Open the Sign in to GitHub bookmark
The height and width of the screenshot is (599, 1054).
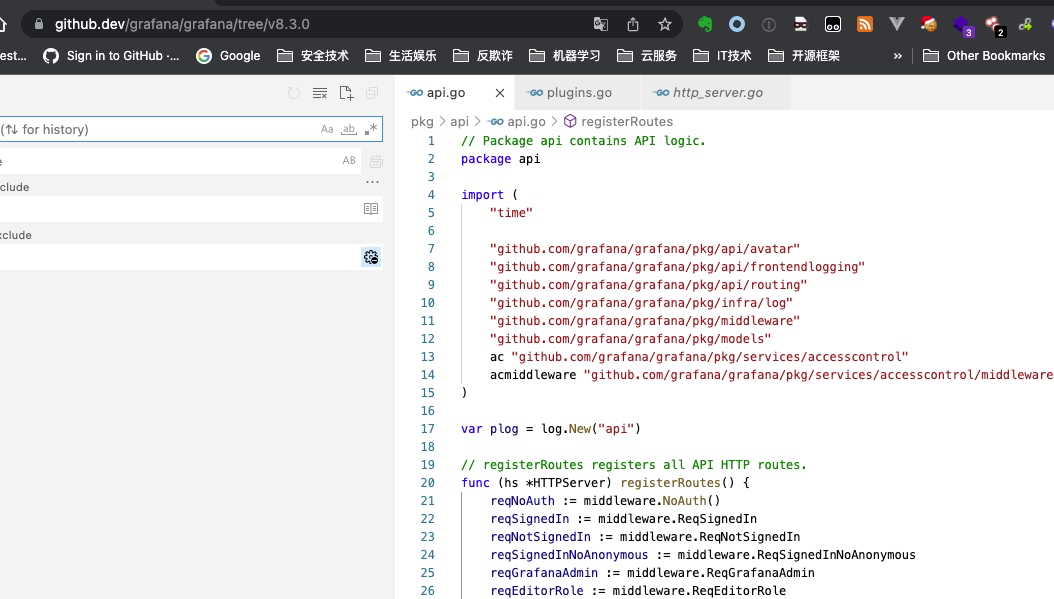pos(111,56)
